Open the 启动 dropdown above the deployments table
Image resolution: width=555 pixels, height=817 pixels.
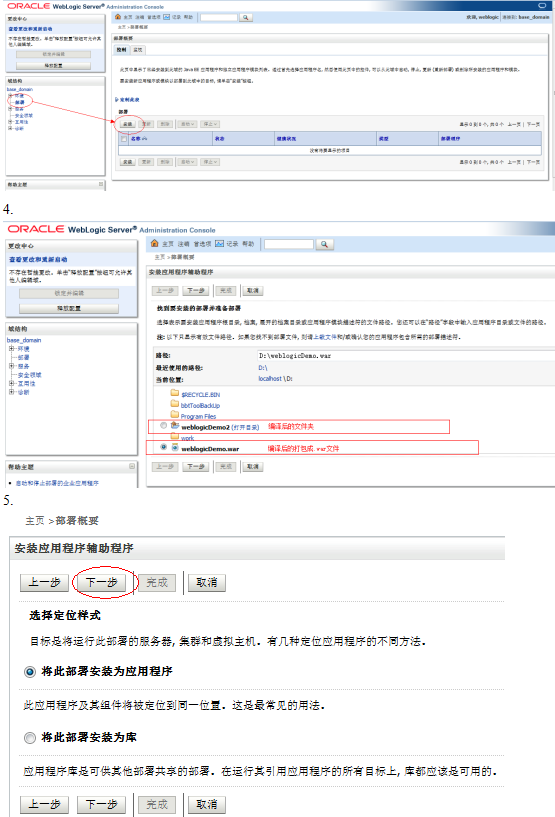tap(187, 124)
